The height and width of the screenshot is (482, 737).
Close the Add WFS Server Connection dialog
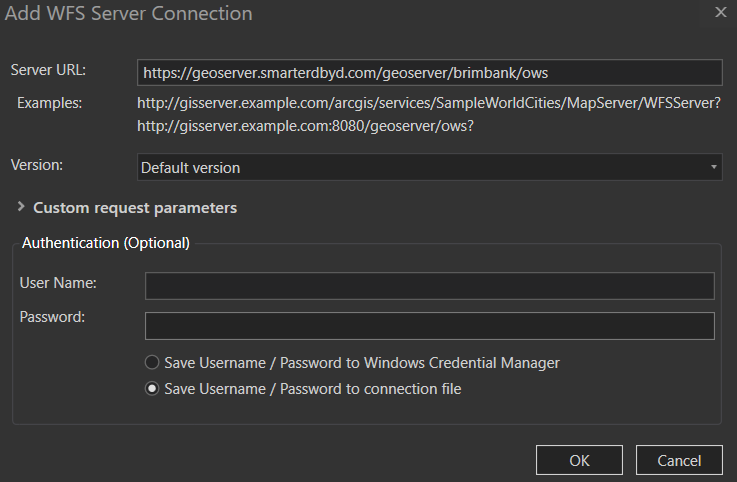720,13
